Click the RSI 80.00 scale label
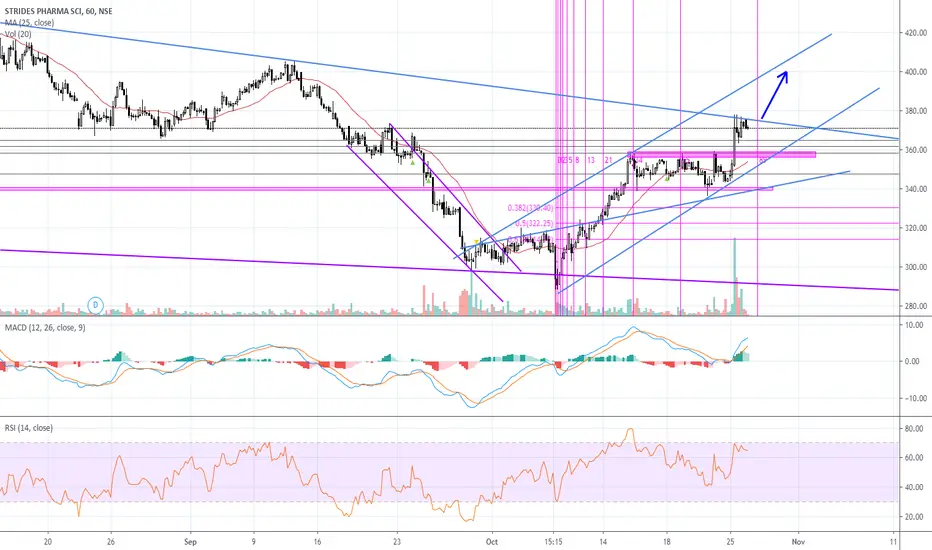932x550 pixels. click(914, 428)
